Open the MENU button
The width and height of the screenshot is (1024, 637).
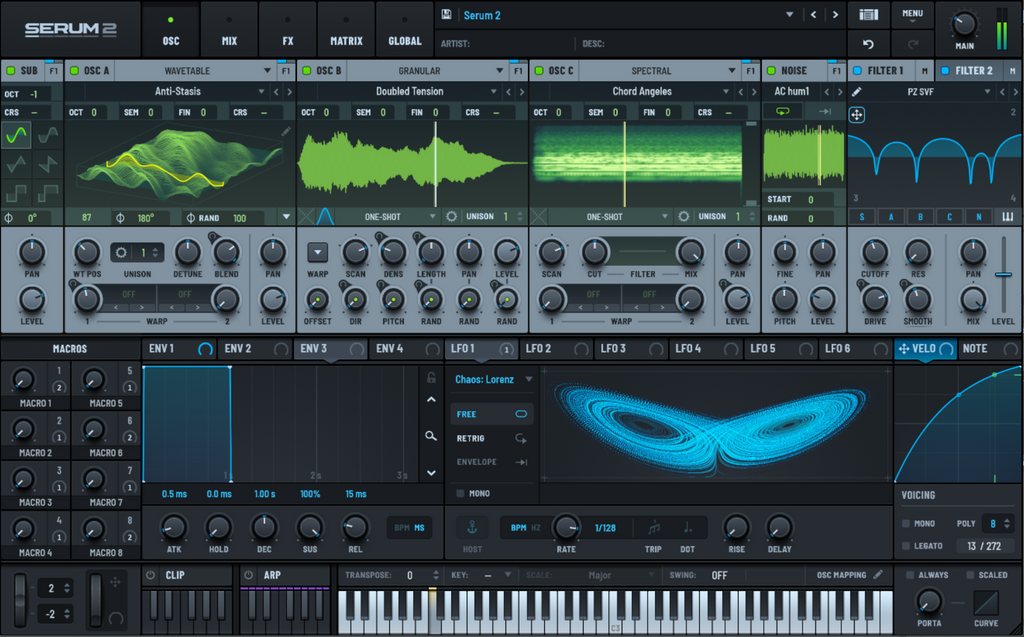click(x=912, y=14)
